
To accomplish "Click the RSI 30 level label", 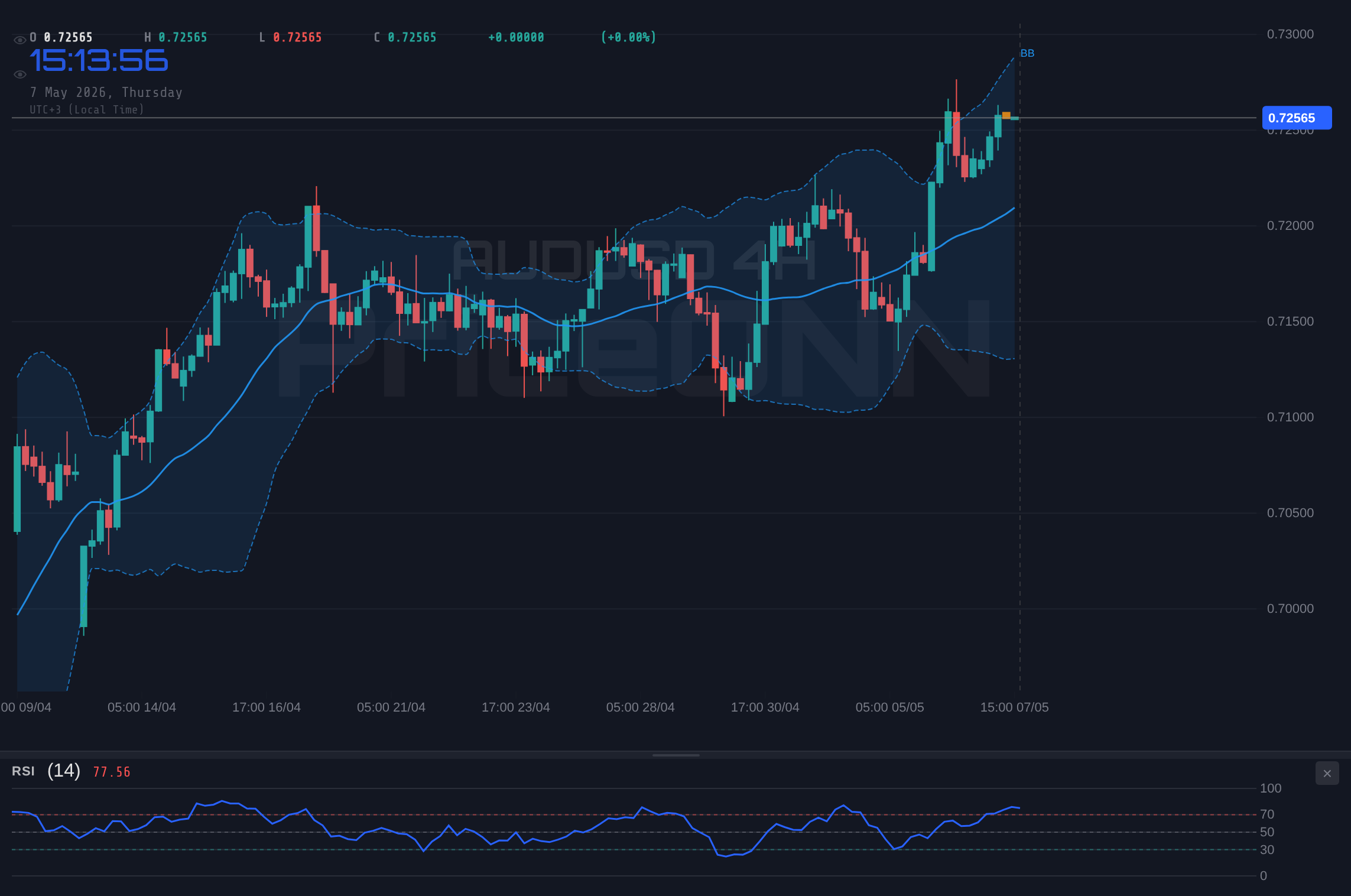I will click(x=1267, y=850).
